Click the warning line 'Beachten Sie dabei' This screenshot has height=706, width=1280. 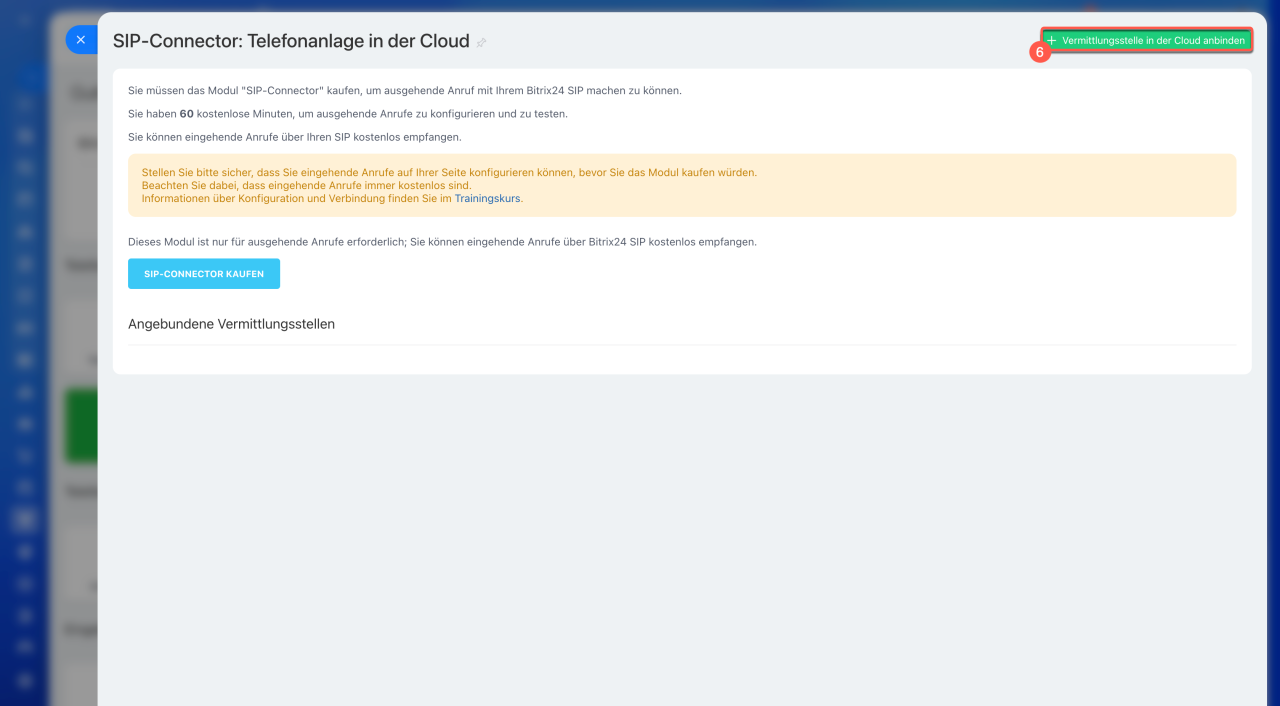pyautogui.click(x=306, y=185)
